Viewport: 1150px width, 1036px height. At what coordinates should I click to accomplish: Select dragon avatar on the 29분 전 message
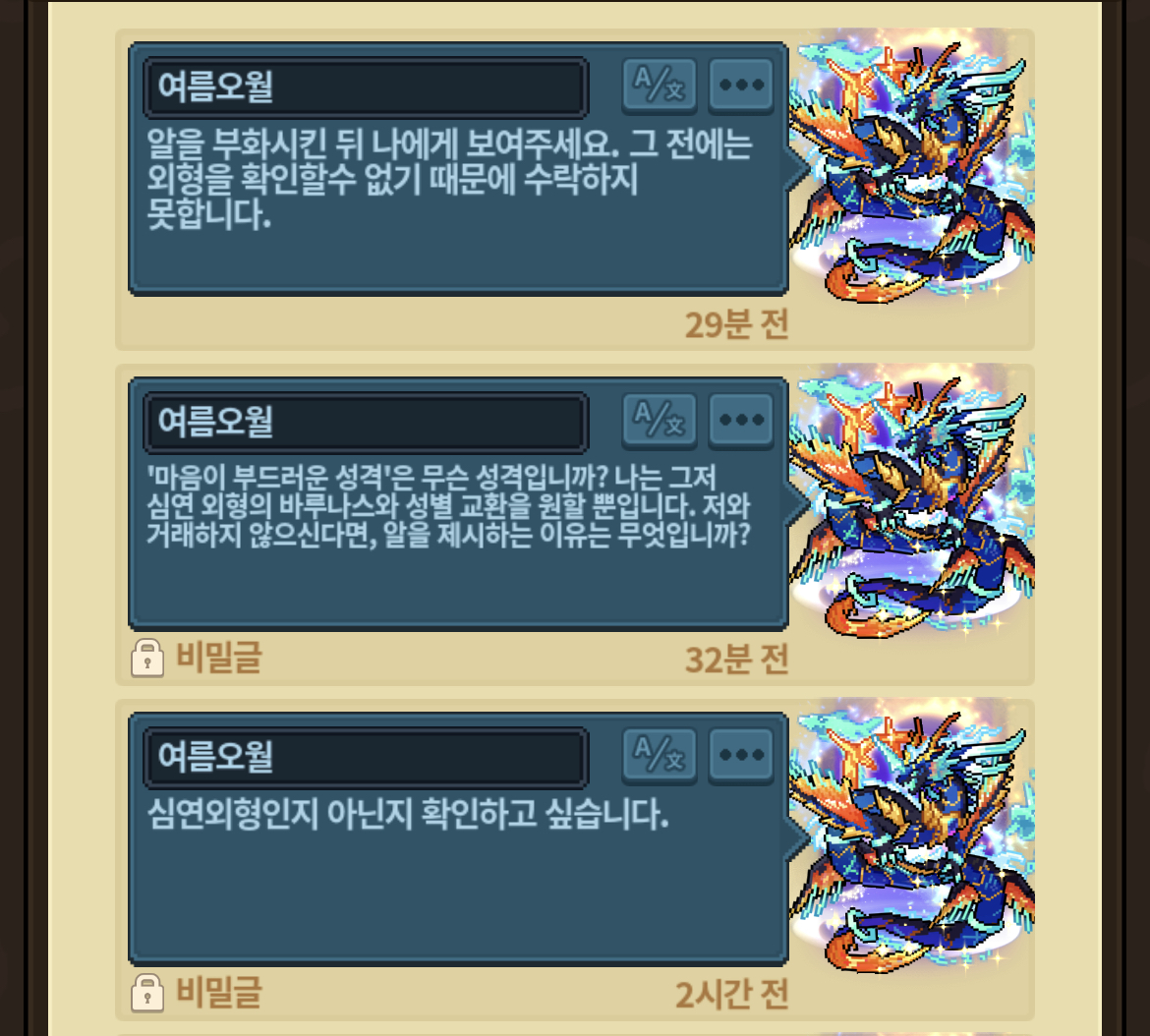911,166
